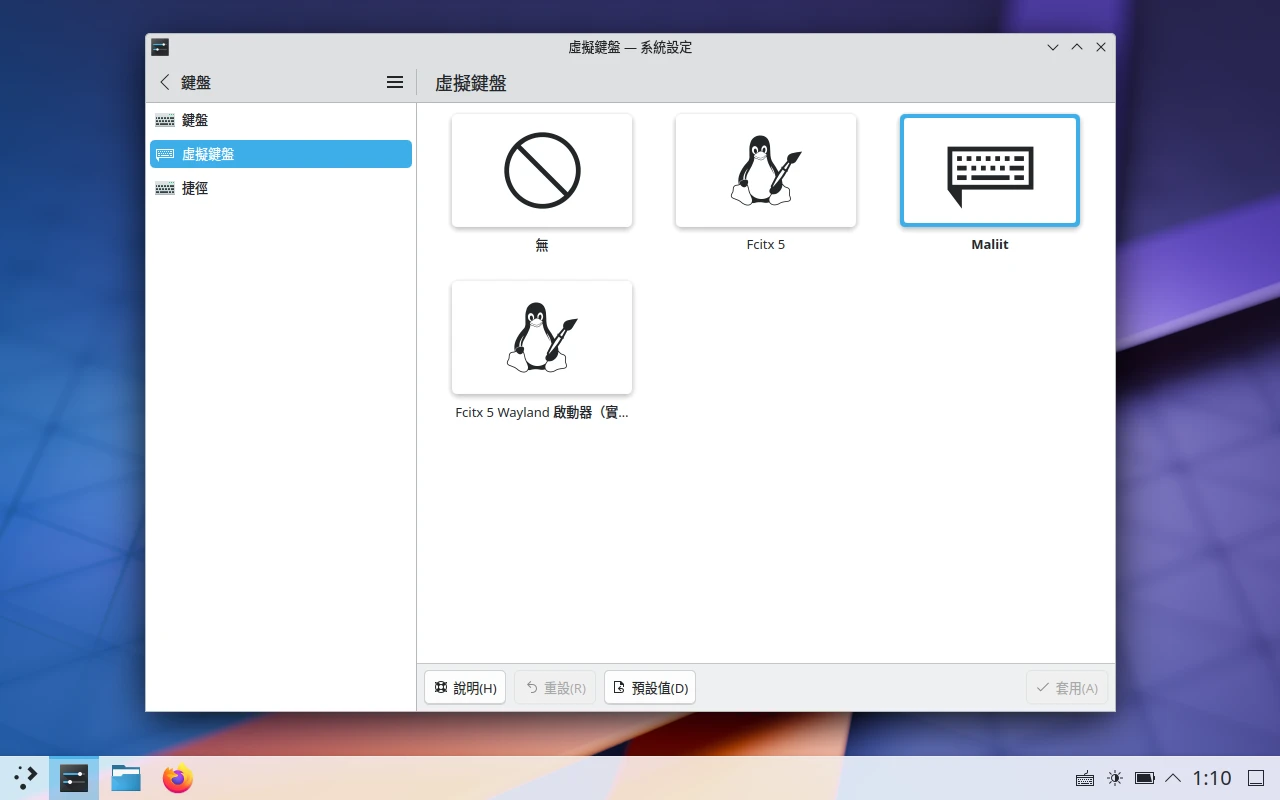Click System Settings icon in taskbar
Image resolution: width=1280 pixels, height=800 pixels.
(74, 778)
